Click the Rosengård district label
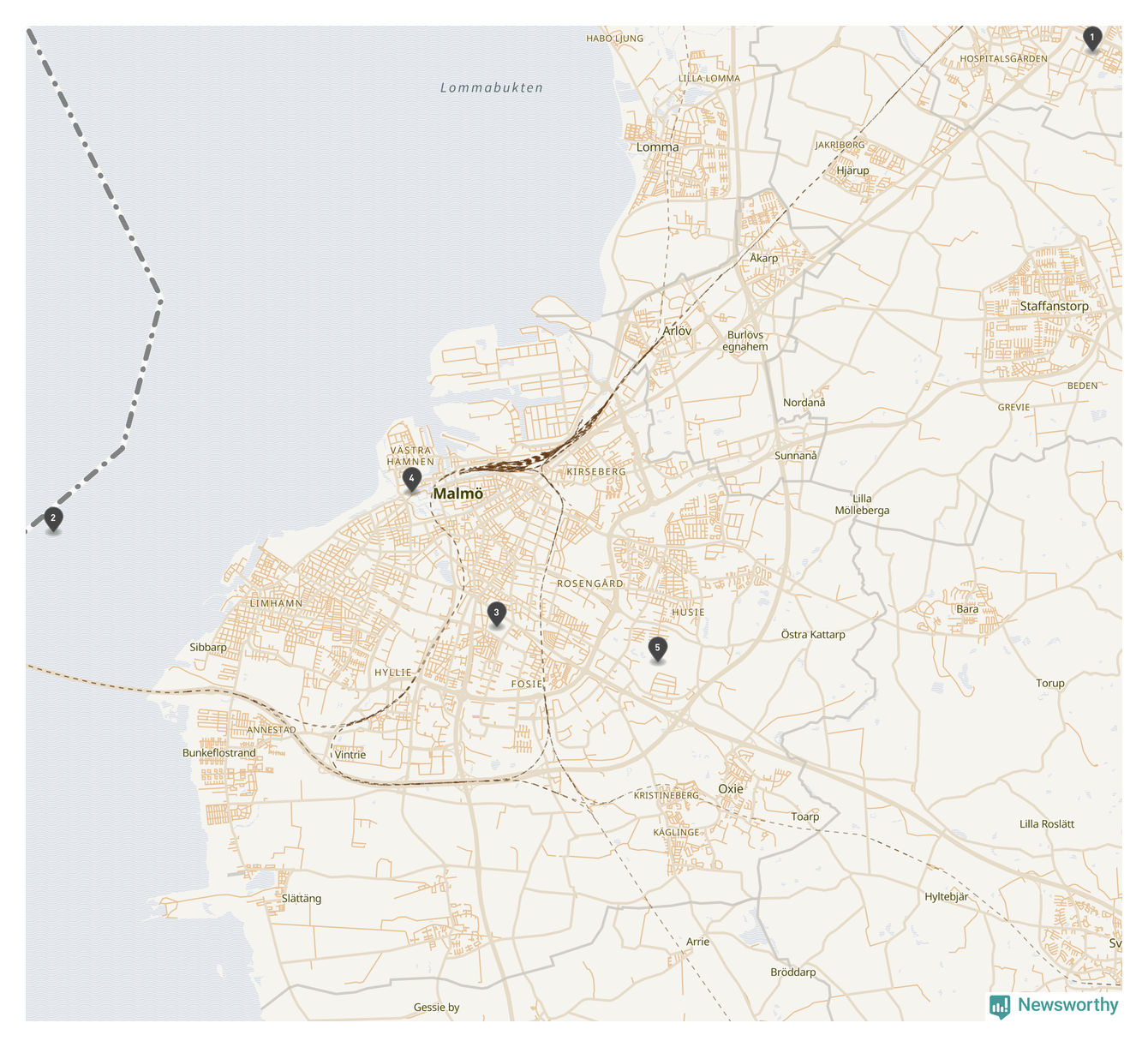This screenshot has width=1148, height=1047. point(590,583)
